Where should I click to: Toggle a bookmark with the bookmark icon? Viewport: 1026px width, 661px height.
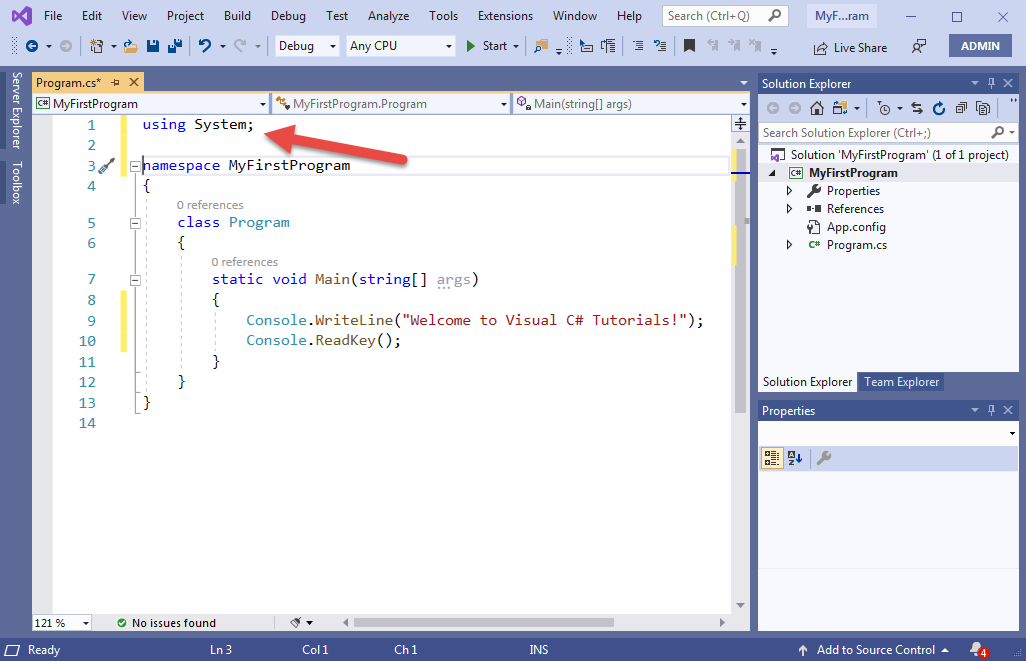[x=689, y=46]
